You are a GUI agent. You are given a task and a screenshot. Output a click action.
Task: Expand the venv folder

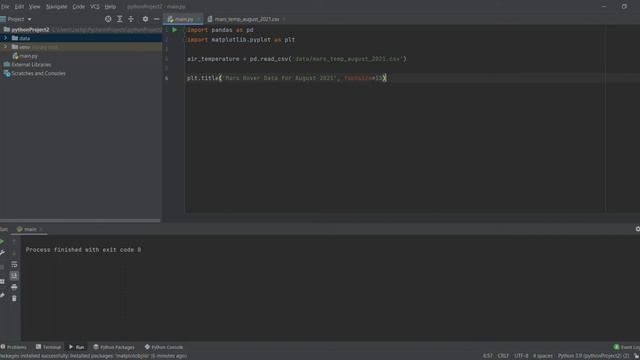pos(5,47)
